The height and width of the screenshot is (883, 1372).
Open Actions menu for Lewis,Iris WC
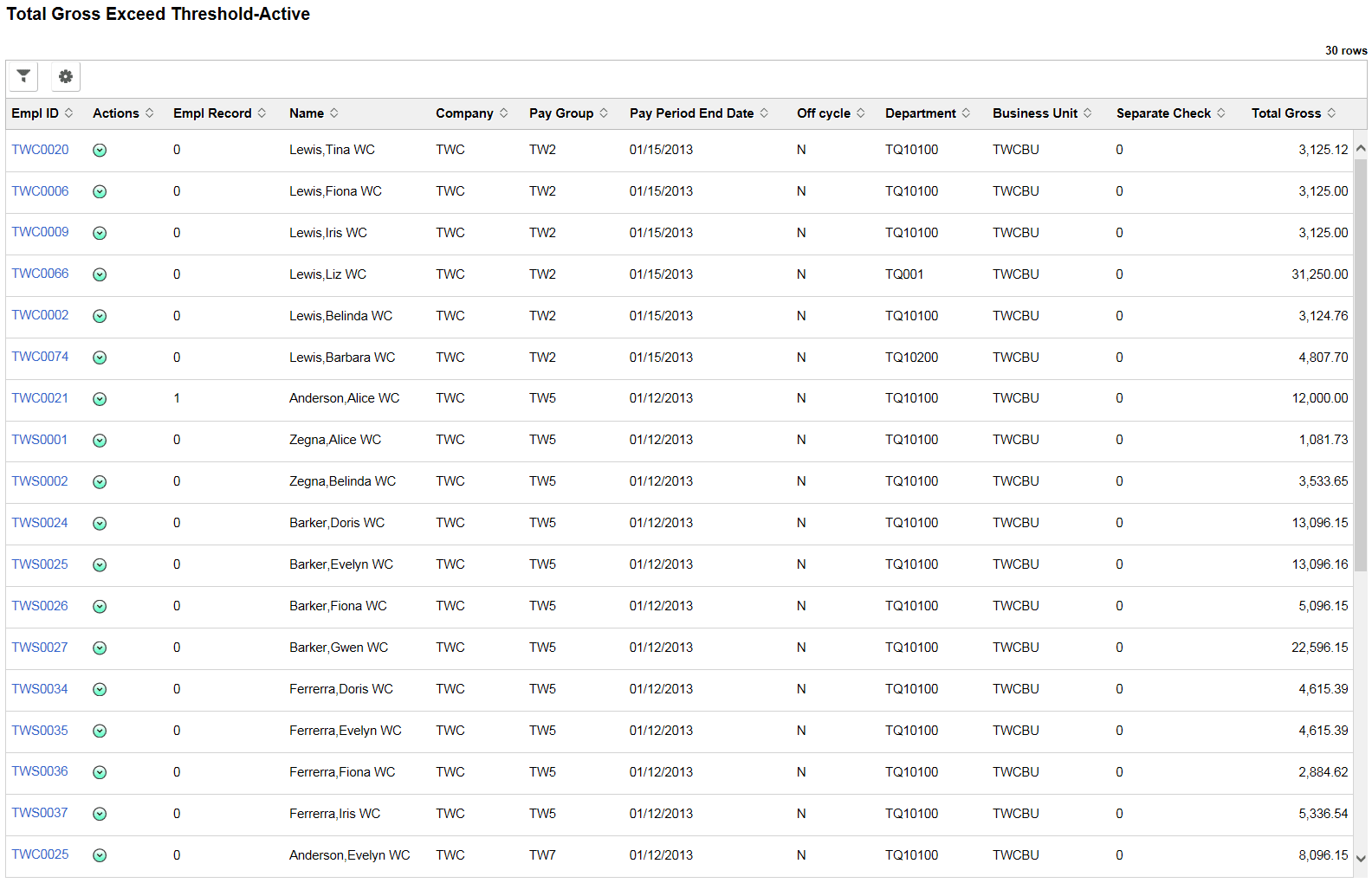[x=100, y=233]
